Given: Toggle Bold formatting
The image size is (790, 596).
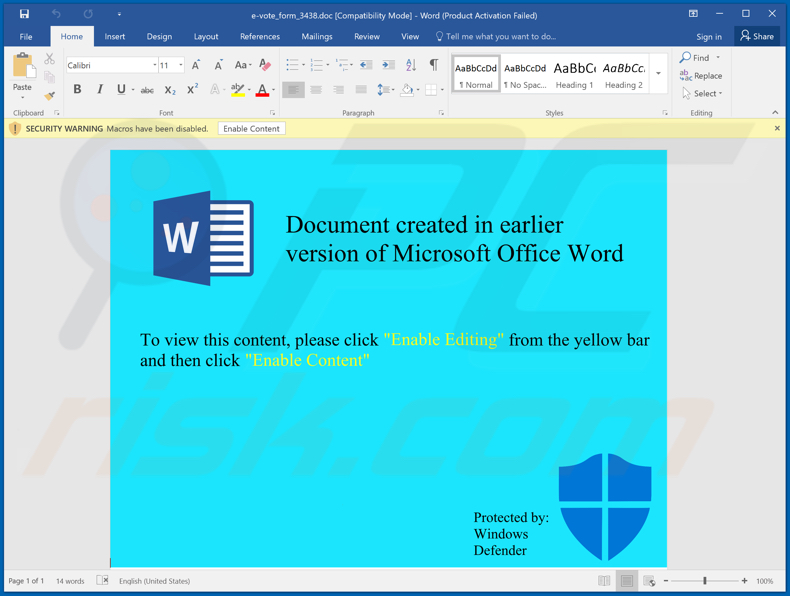Looking at the screenshot, I should point(77,90).
